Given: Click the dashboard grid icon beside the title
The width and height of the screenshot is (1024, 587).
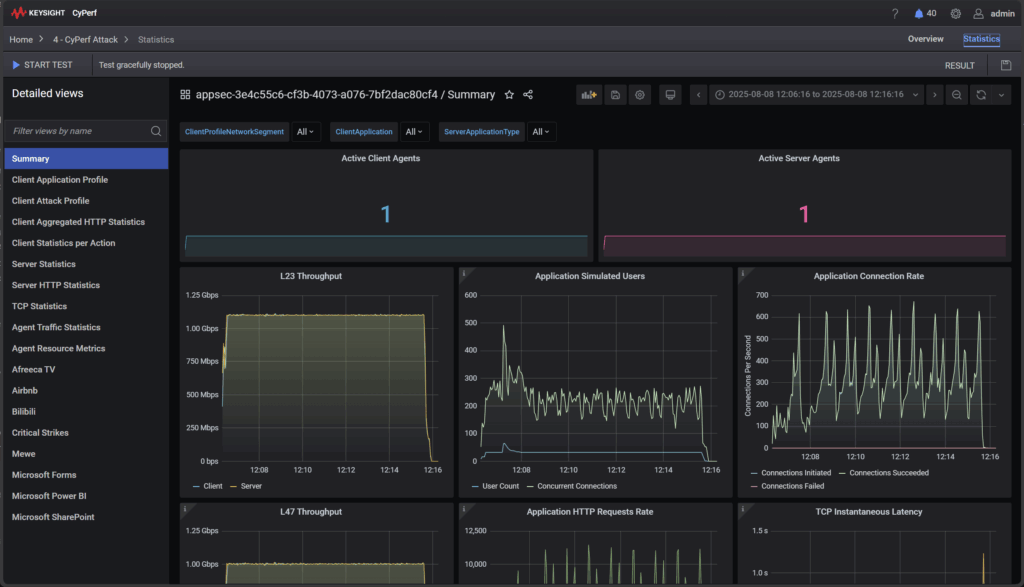Looking at the screenshot, I should tap(185, 95).
